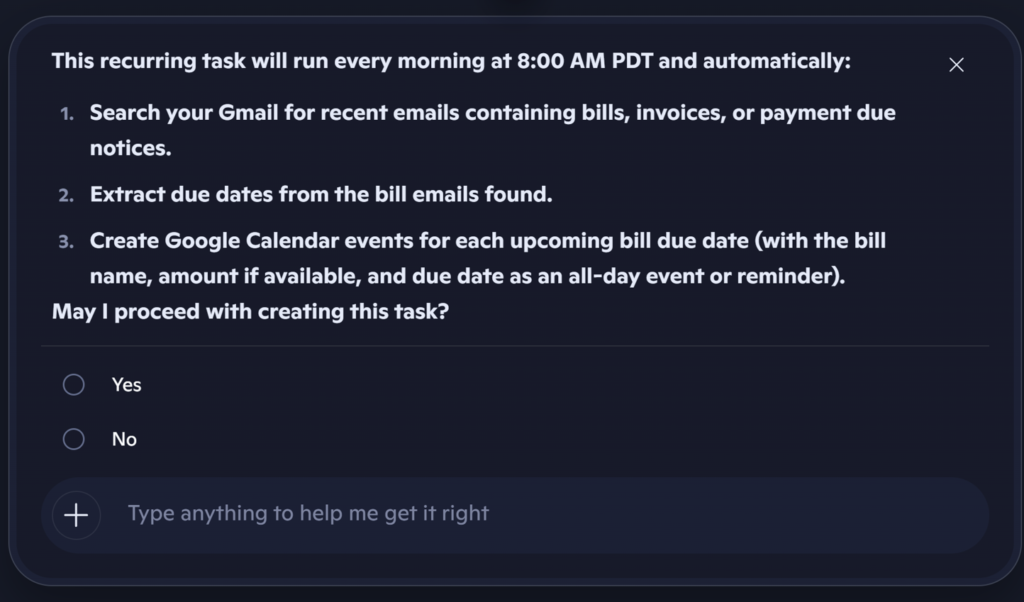Image resolution: width=1024 pixels, height=602 pixels.
Task: Click the "name, amount if available" line
Action: pos(467,276)
